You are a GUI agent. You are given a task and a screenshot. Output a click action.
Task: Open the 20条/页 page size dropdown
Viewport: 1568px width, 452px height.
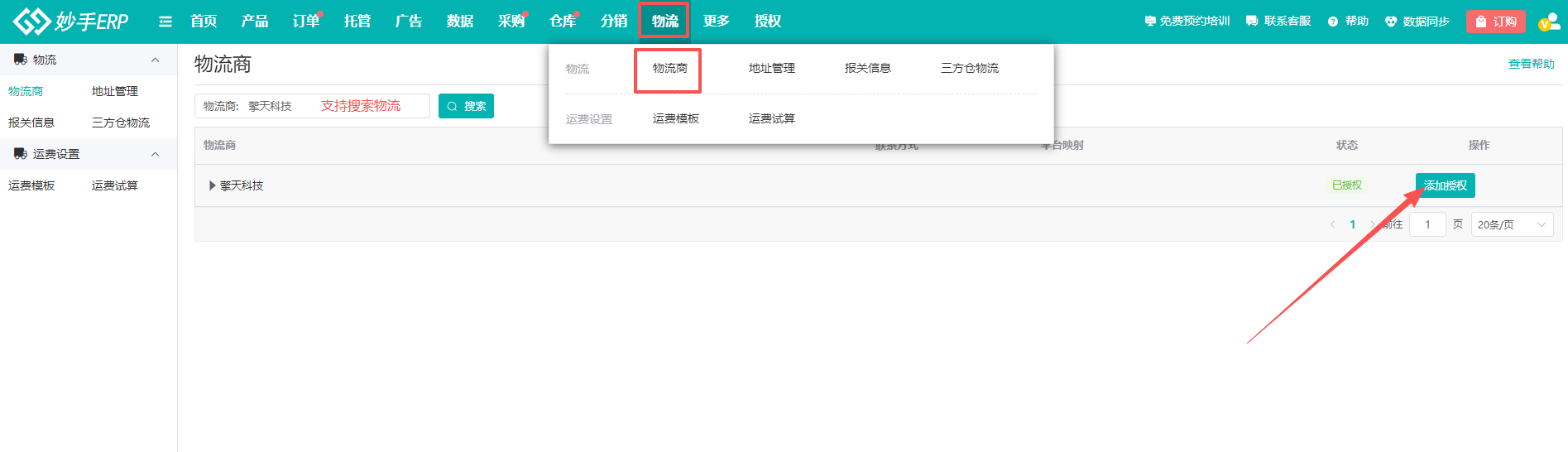(1511, 224)
